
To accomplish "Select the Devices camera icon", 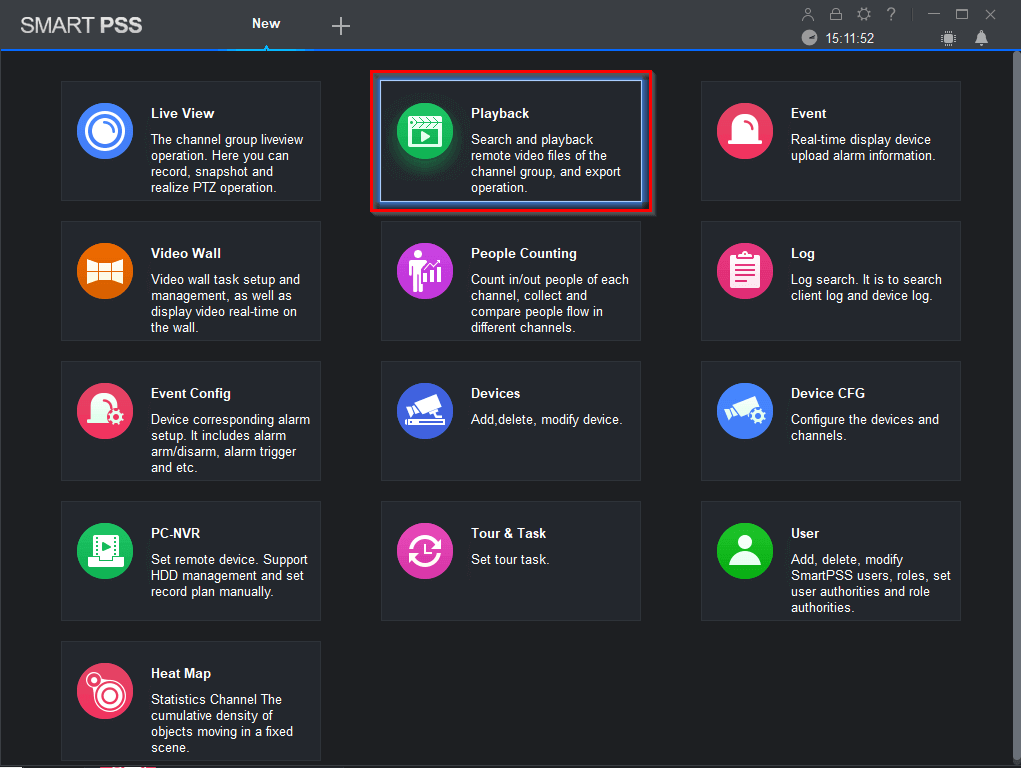I will coord(425,411).
